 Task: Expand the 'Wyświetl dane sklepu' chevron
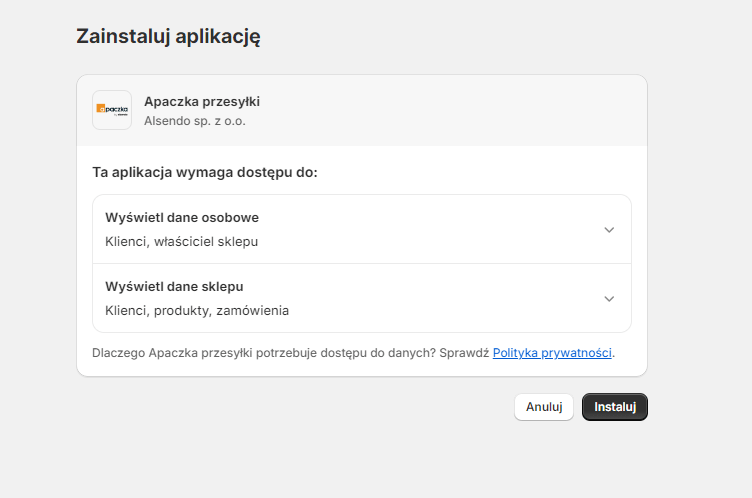click(x=609, y=298)
